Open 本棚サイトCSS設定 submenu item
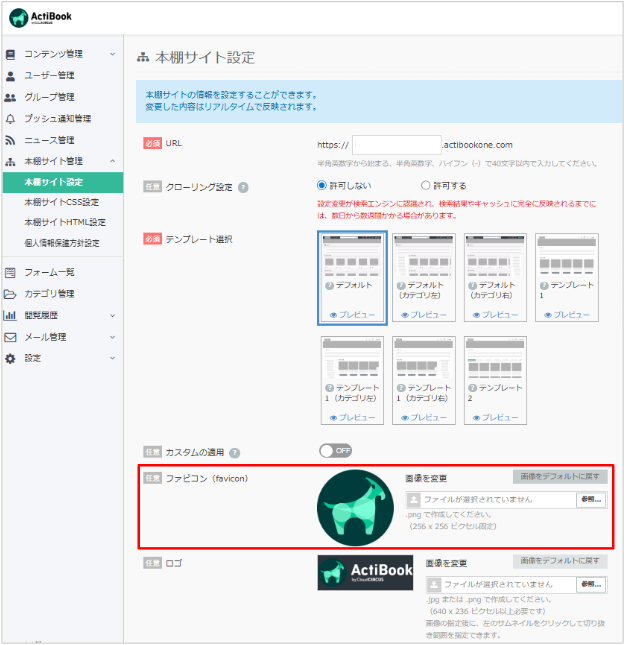Screen dimensions: 624x645 click(x=64, y=202)
